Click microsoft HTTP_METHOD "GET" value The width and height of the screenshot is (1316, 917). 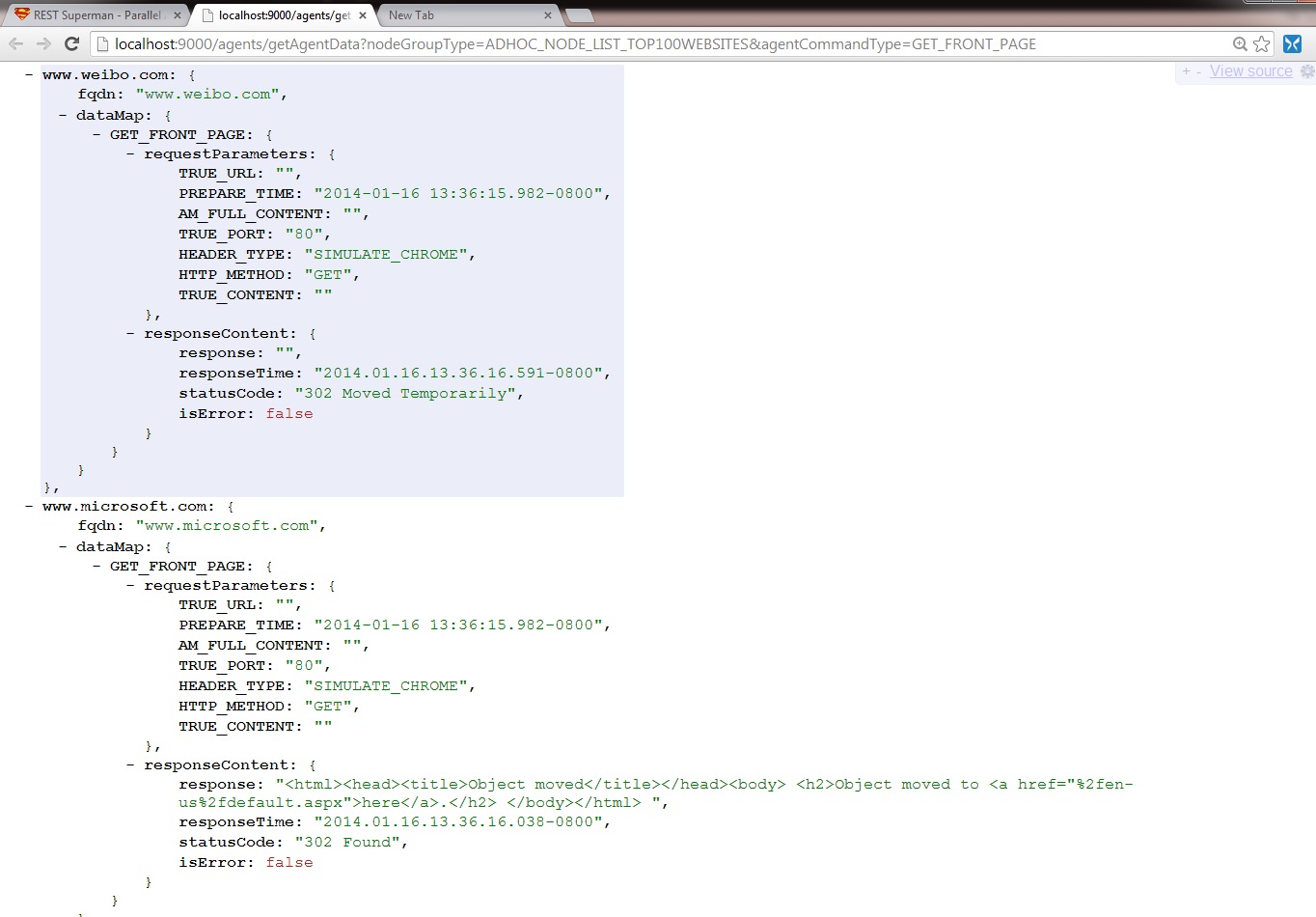(x=328, y=706)
